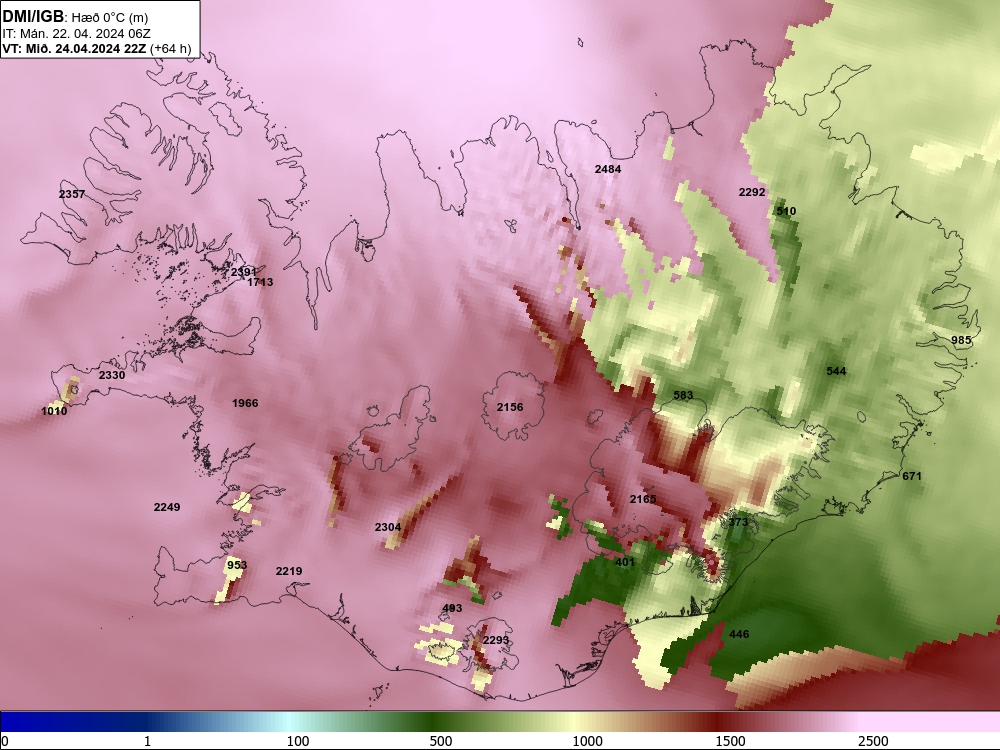1000x750 pixels.
Task: Click the 953 value on Reykjanes
Action: coord(237,565)
